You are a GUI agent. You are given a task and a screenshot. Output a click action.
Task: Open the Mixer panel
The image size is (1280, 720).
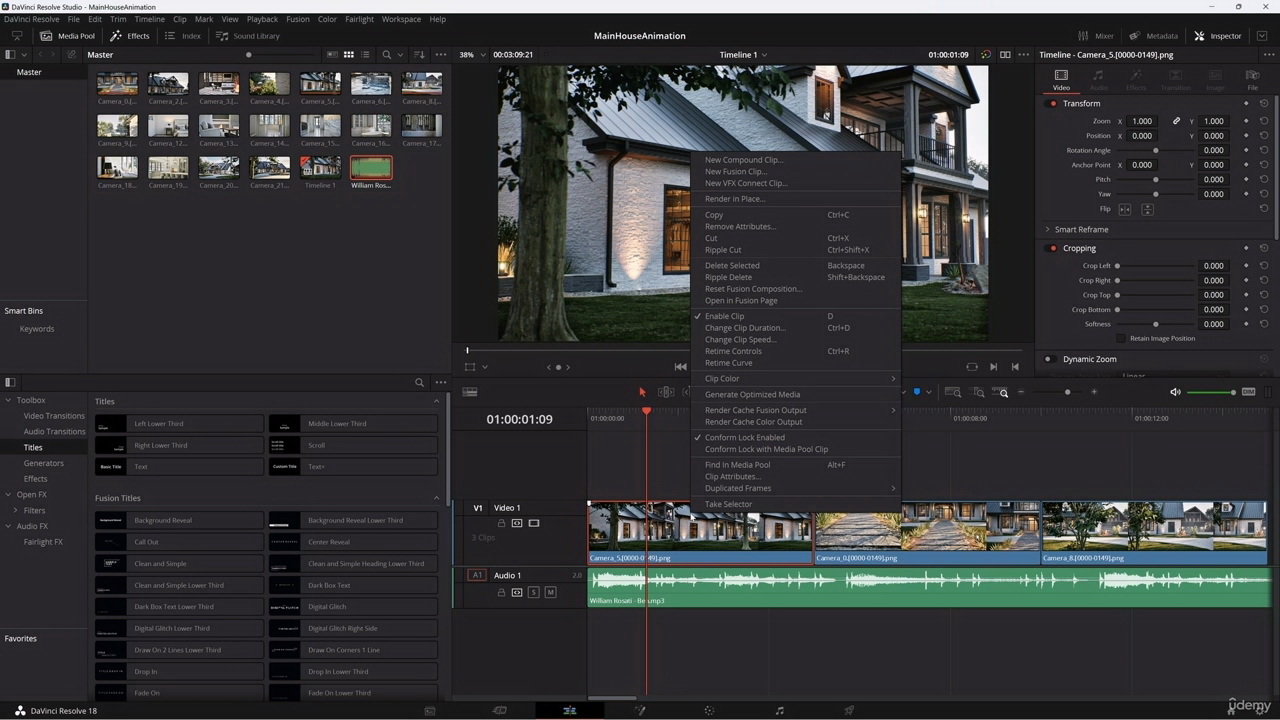tap(1096, 36)
